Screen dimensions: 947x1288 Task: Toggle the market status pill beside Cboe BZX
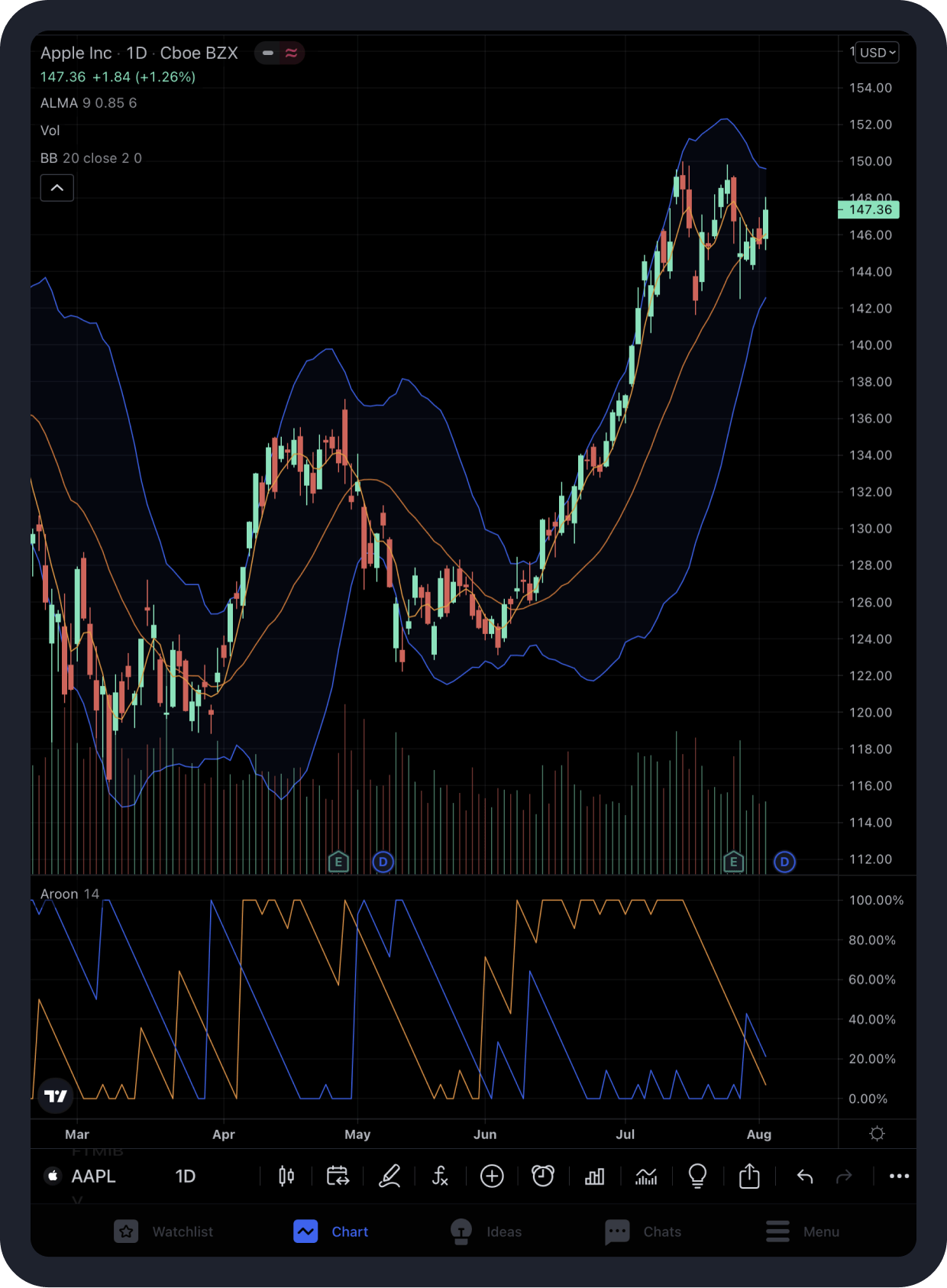(280, 53)
